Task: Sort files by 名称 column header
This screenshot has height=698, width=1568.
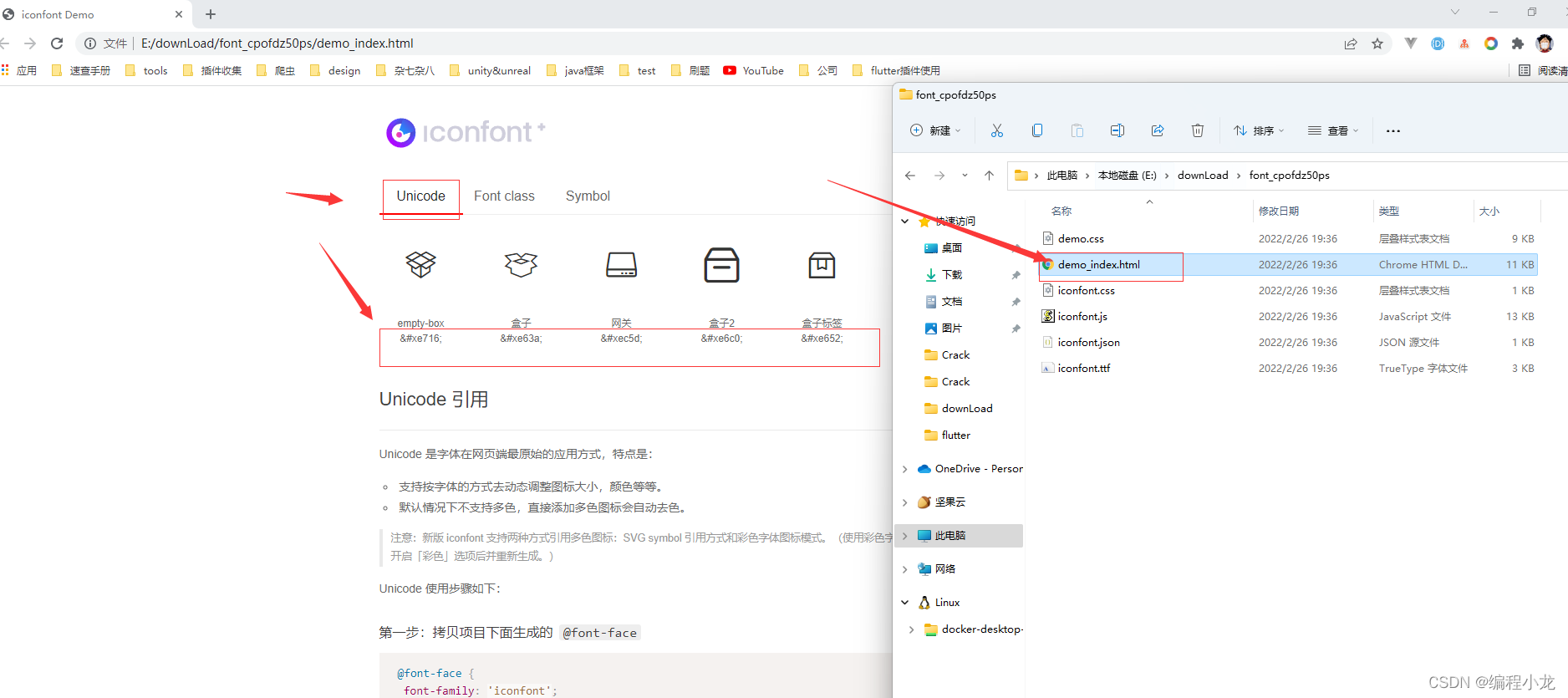Action: [x=1061, y=211]
